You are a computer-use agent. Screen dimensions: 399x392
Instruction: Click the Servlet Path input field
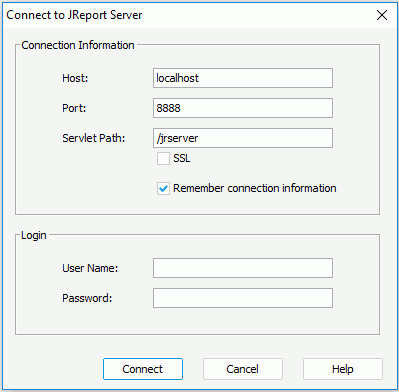coord(243,138)
